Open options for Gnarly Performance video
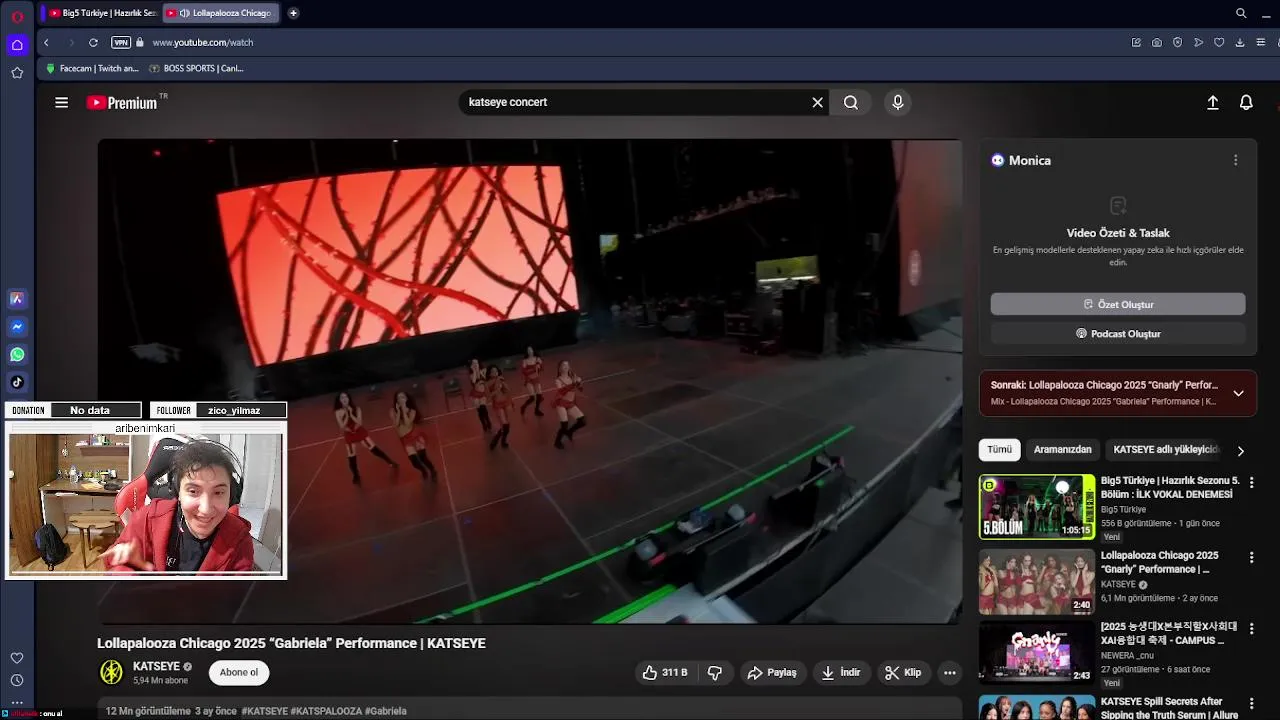 click(1251, 557)
